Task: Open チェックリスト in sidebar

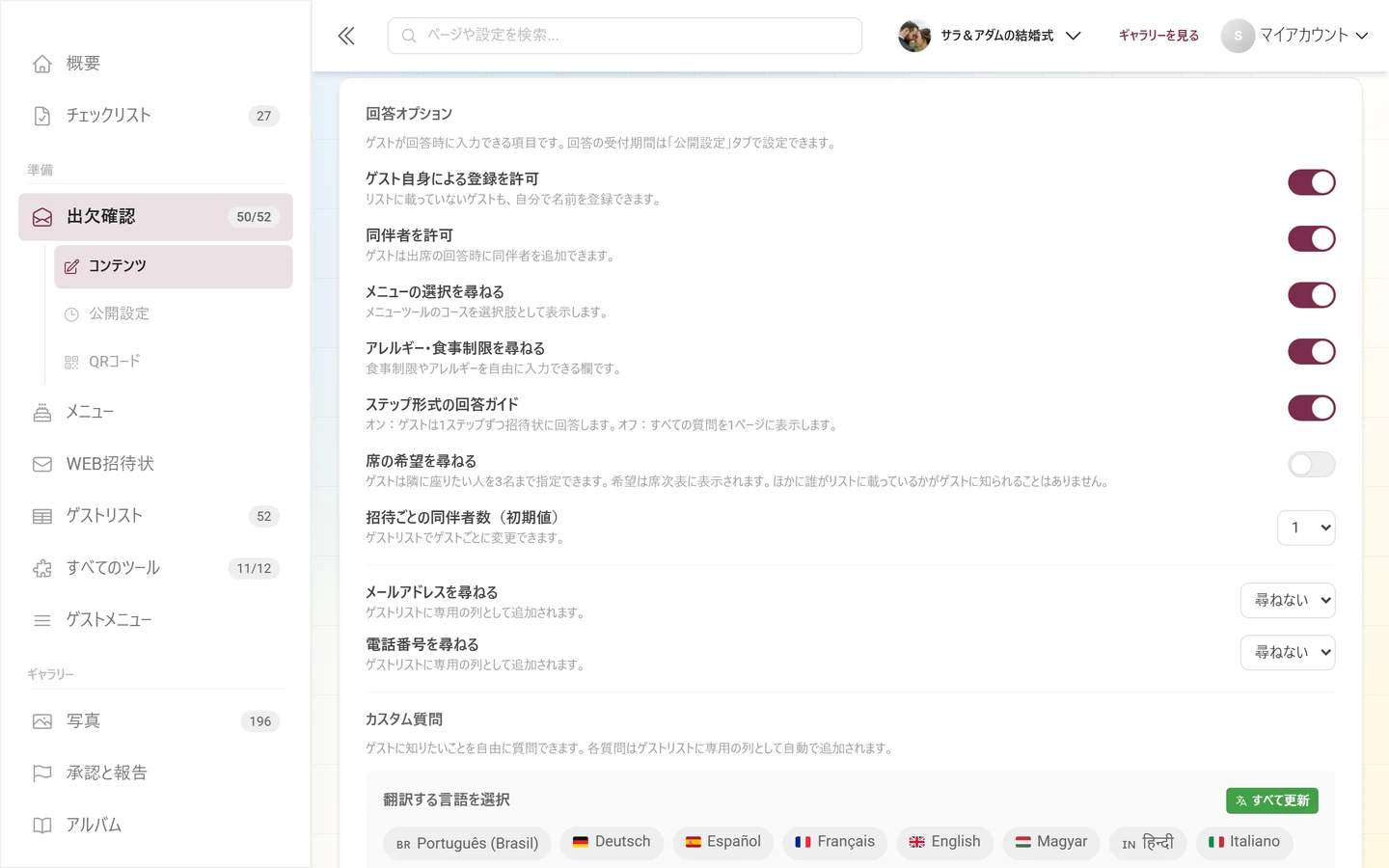Action: pyautogui.click(x=155, y=116)
